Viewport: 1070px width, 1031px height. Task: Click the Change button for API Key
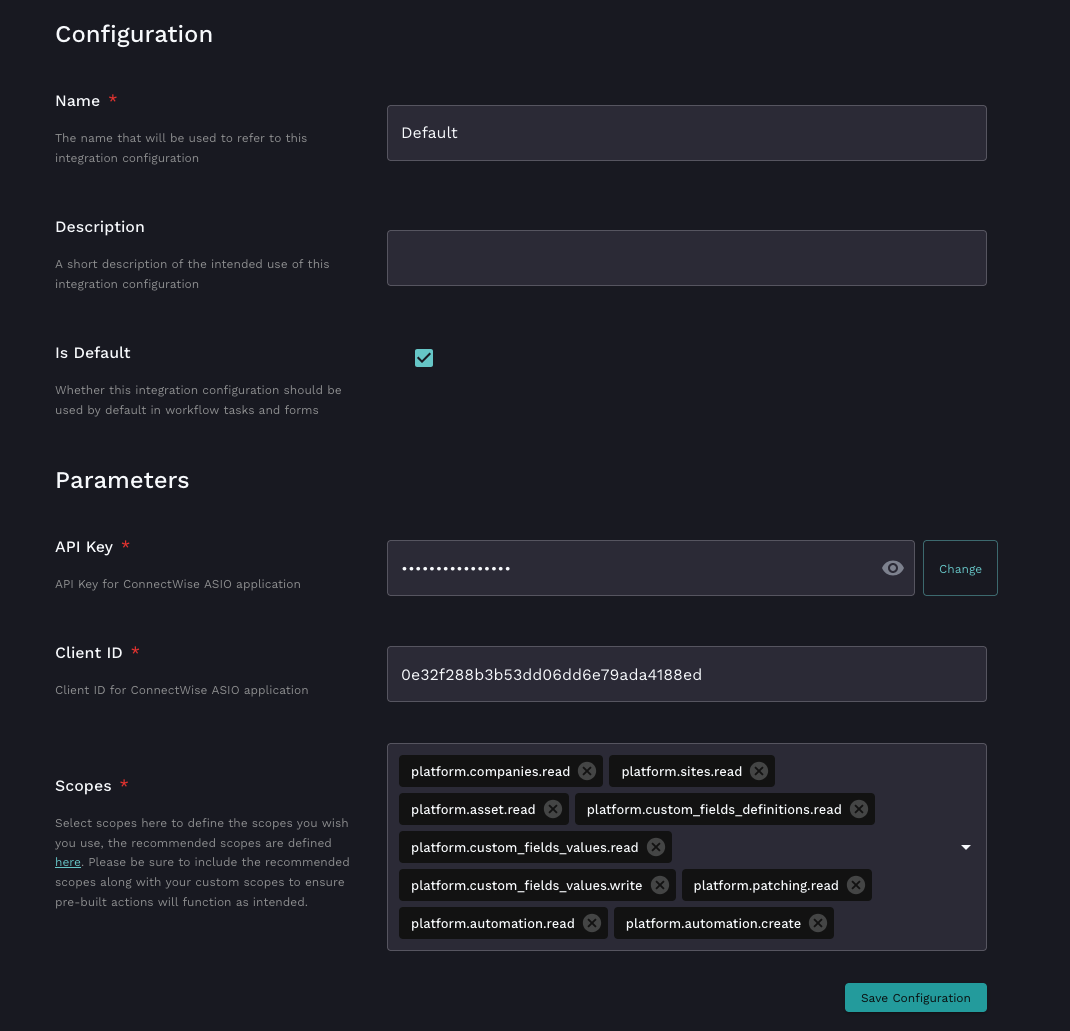click(960, 568)
